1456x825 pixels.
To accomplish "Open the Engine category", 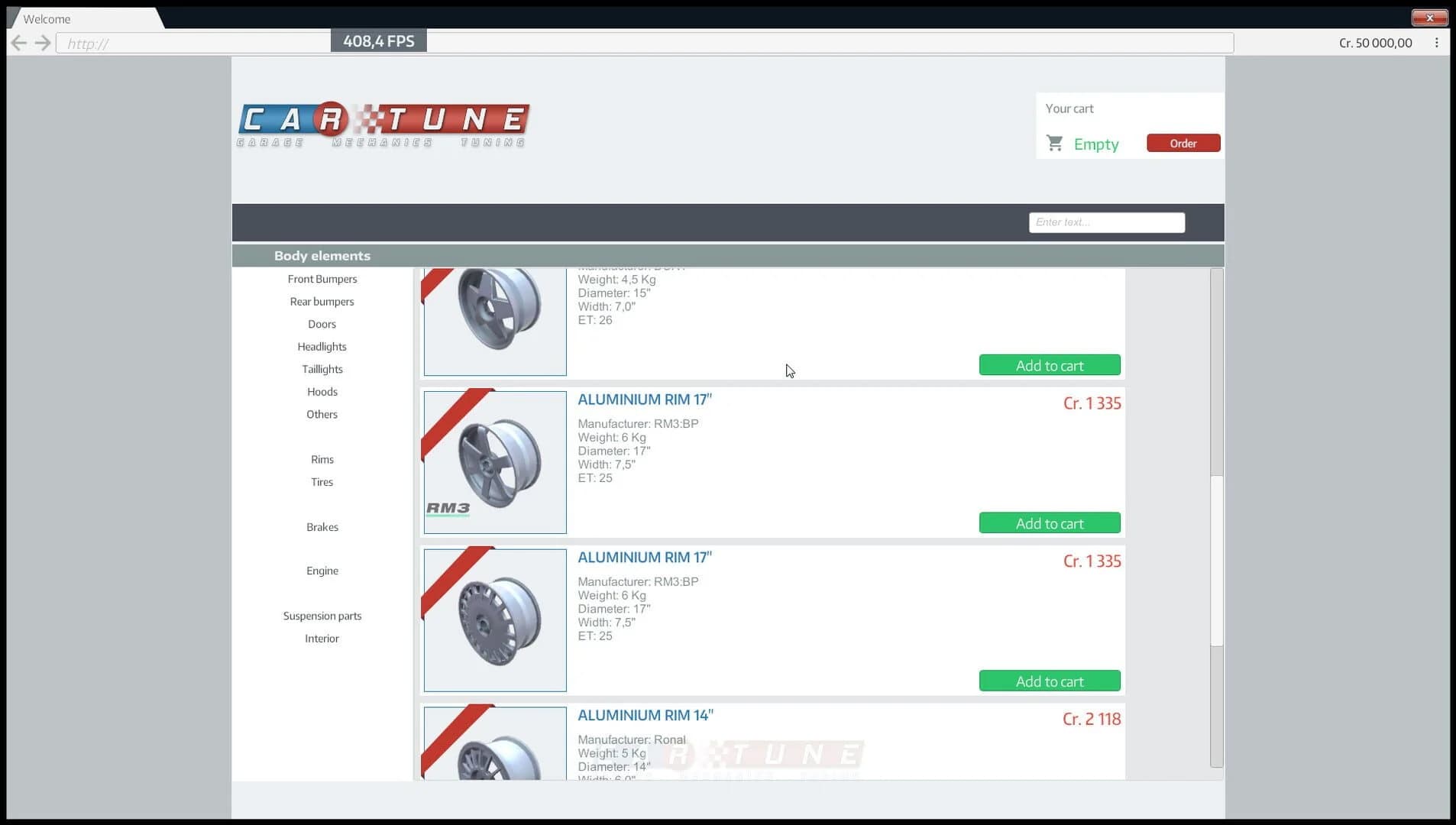I will coord(322,570).
